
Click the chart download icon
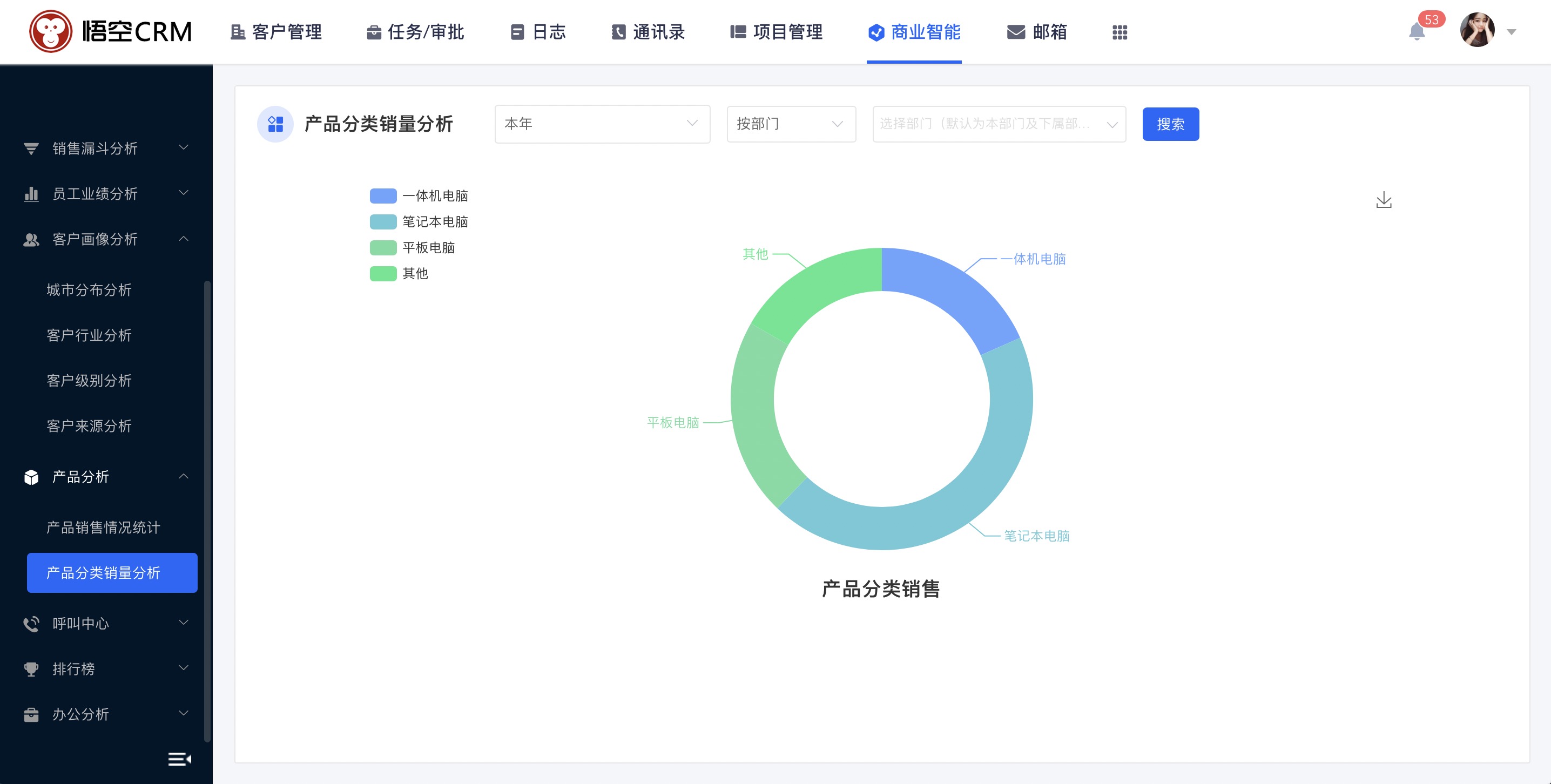coord(1384,200)
